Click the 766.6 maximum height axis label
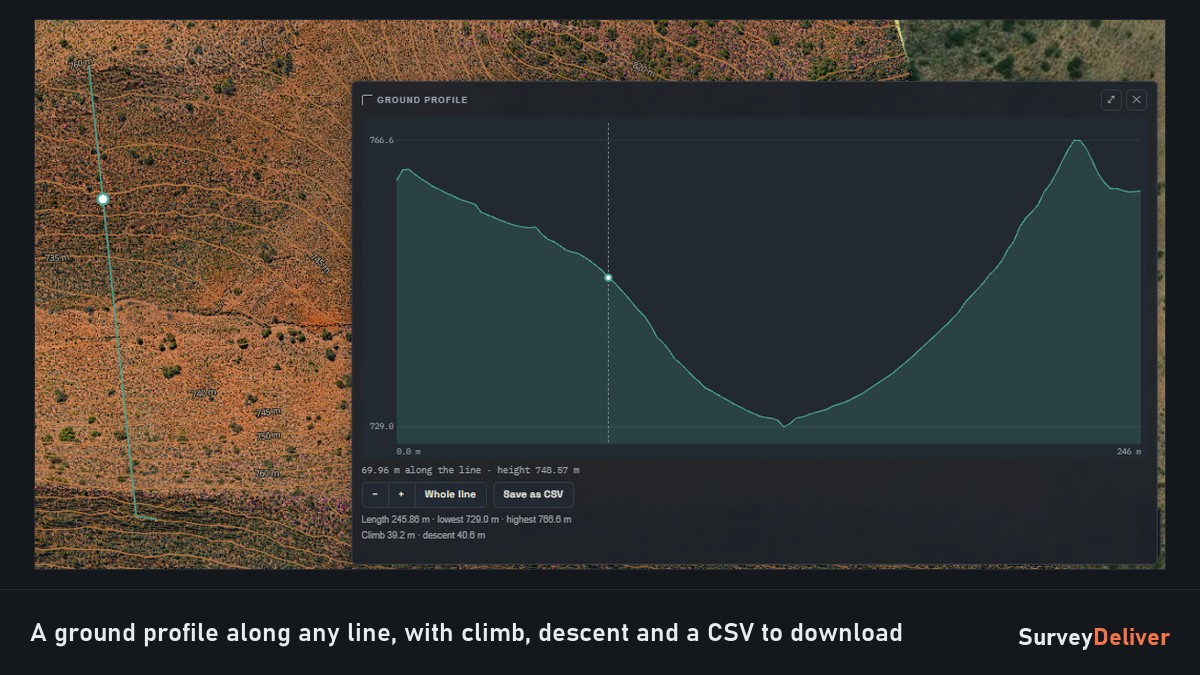Viewport: 1200px width, 675px height. pos(382,141)
